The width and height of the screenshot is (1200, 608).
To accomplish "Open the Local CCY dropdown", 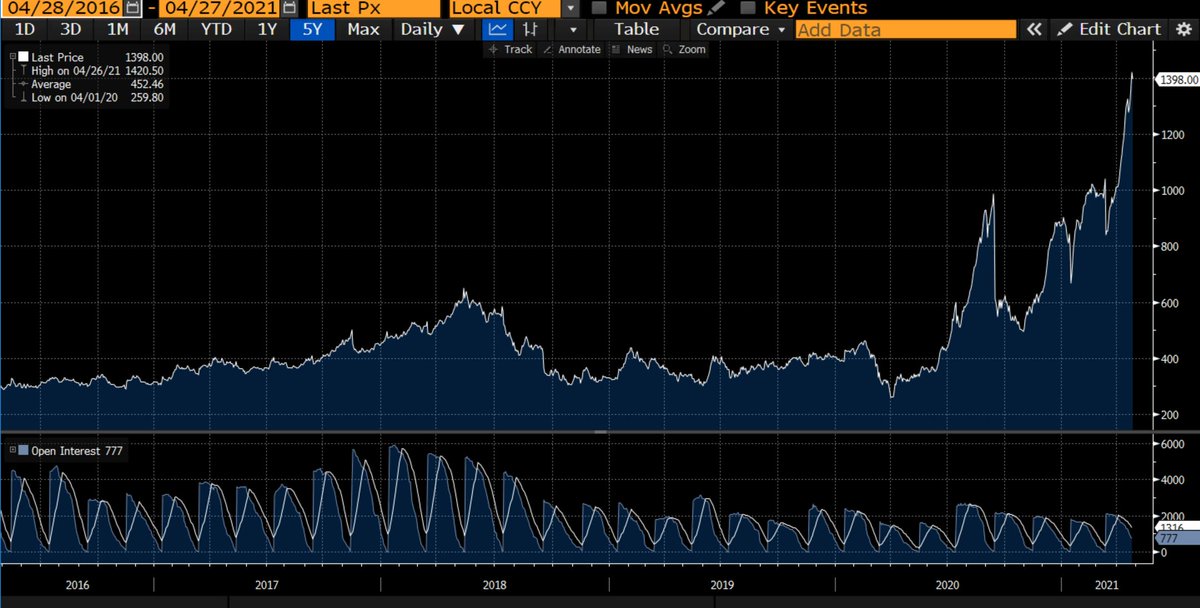I will coord(568,8).
